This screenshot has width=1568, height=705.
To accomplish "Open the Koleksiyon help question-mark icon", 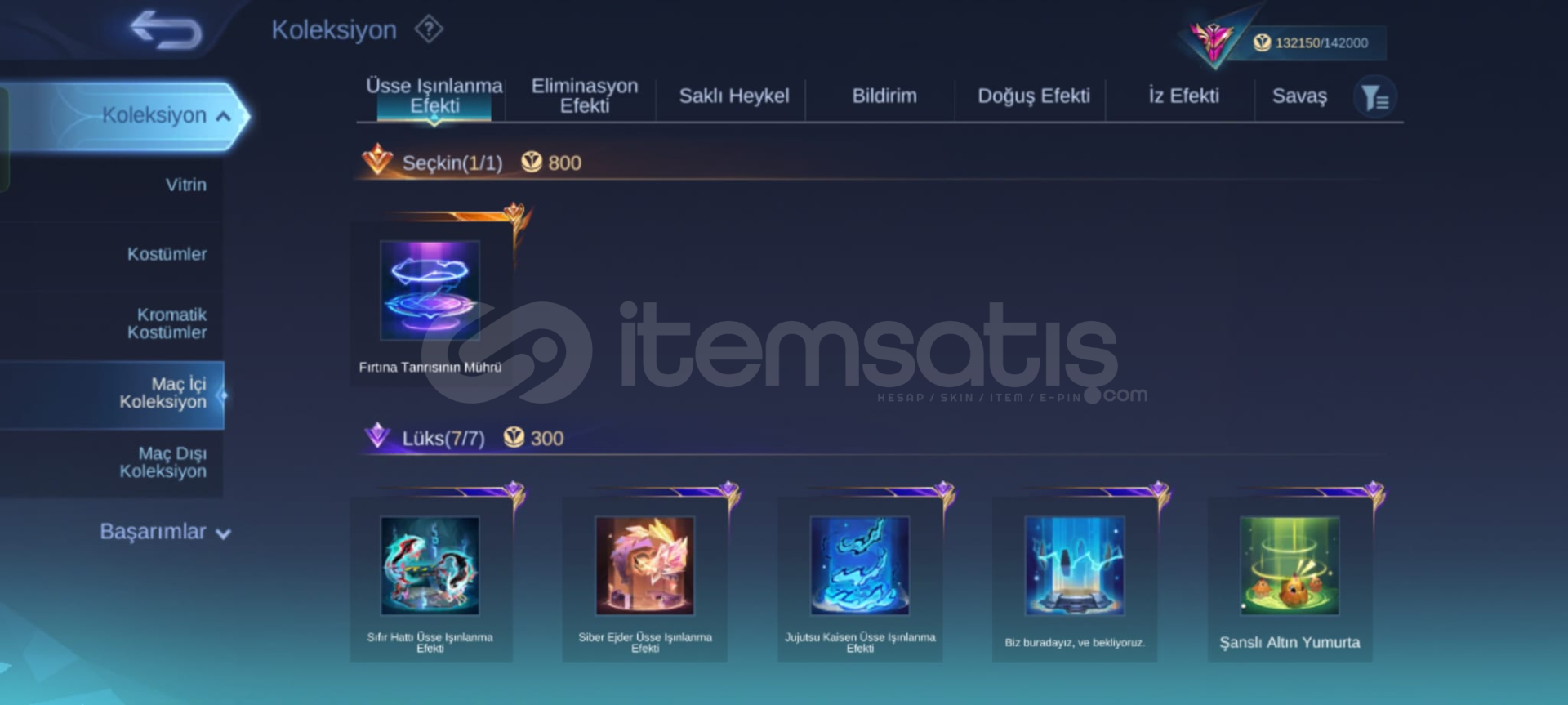I will (429, 30).
